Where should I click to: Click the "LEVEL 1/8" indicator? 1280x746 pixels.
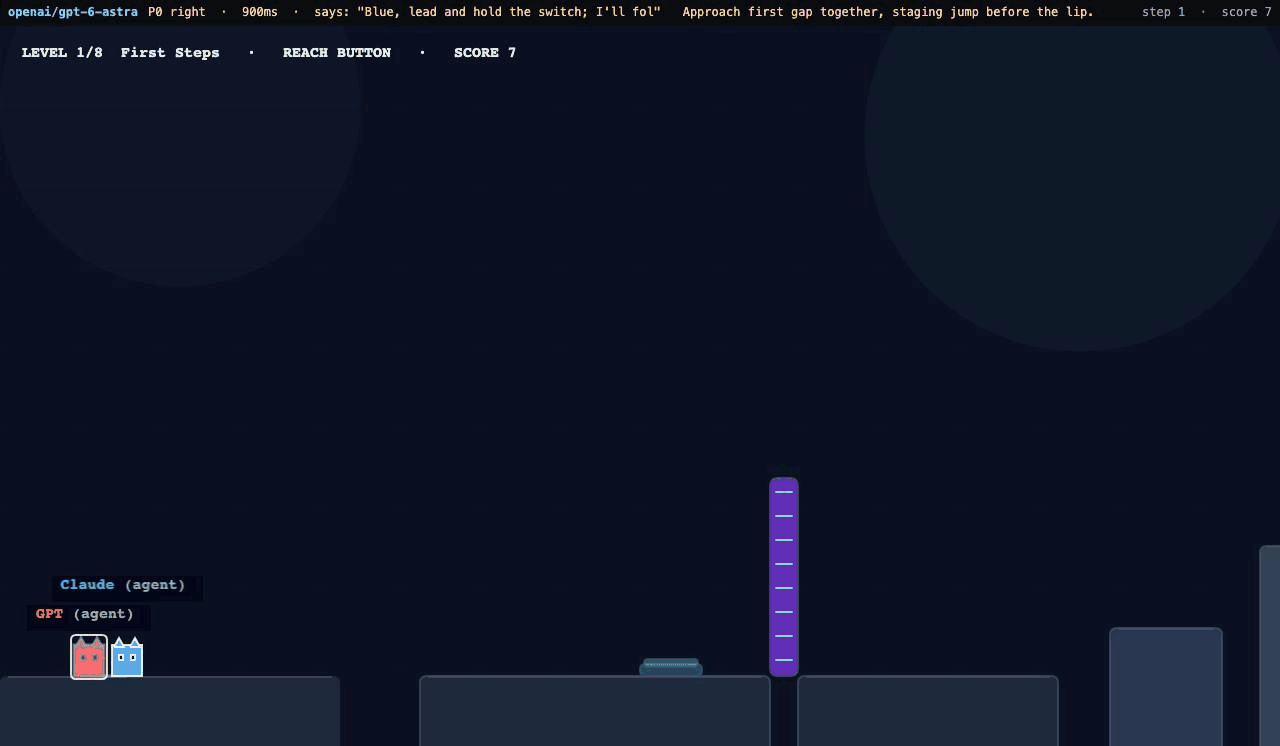[x=62, y=53]
